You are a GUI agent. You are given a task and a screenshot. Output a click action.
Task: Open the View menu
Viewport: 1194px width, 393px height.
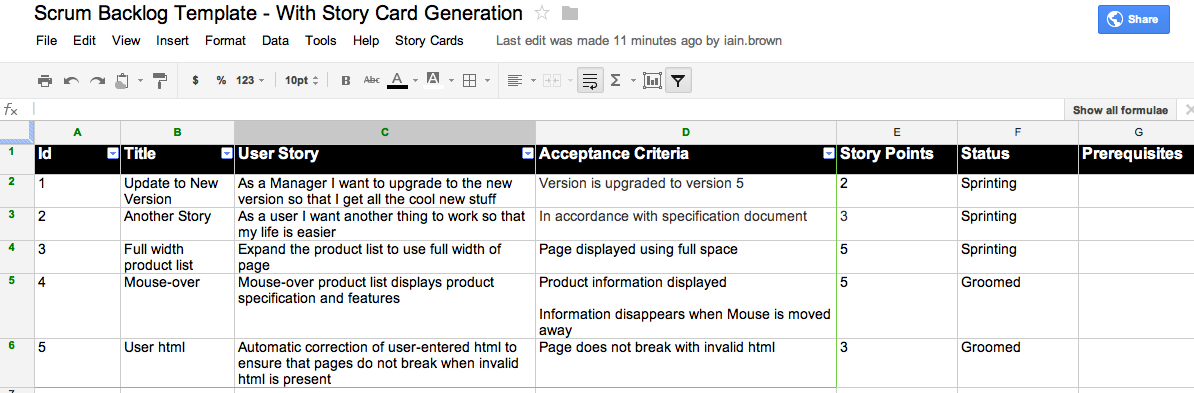point(126,41)
